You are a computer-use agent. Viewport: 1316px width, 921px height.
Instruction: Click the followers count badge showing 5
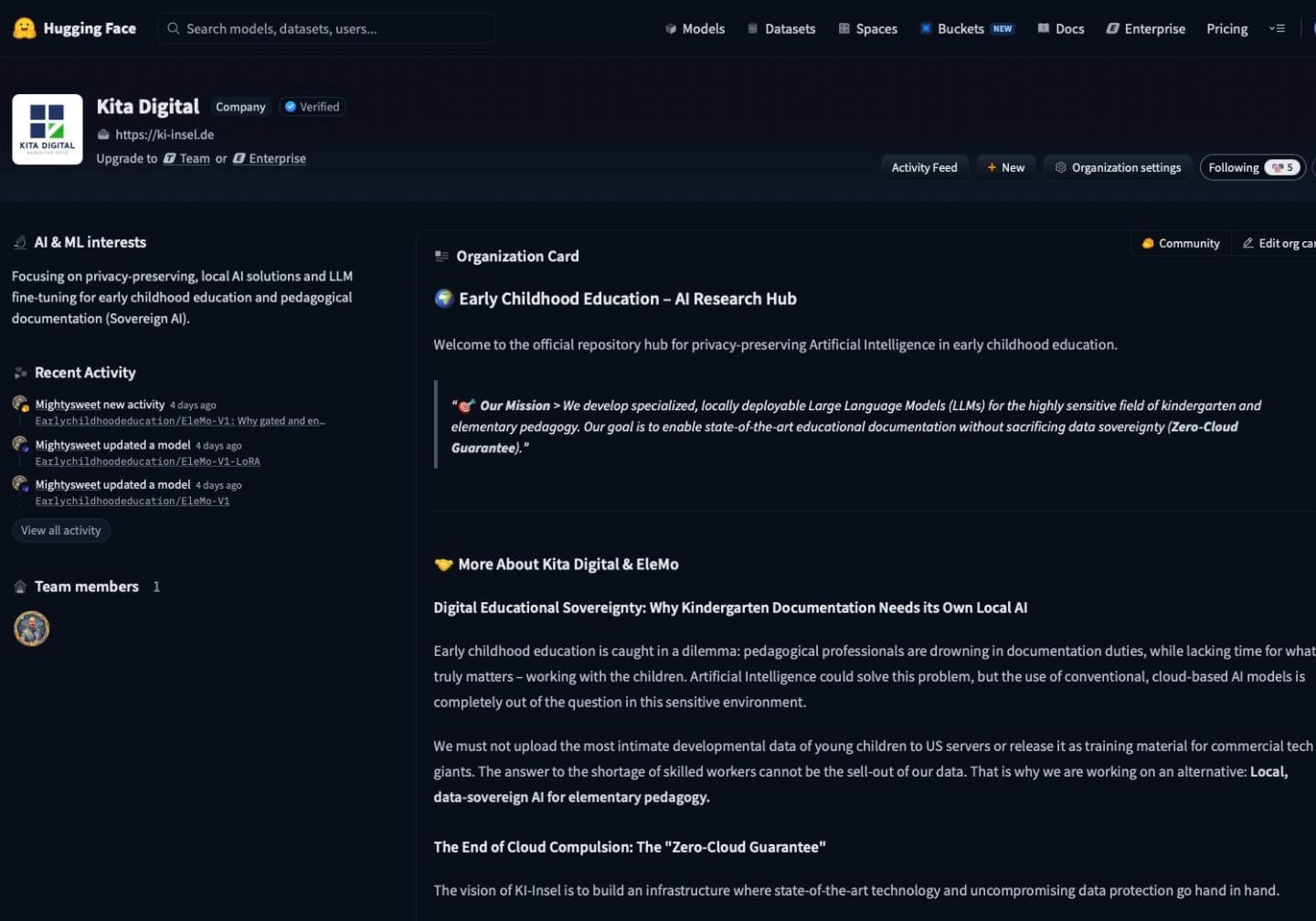[1282, 167]
